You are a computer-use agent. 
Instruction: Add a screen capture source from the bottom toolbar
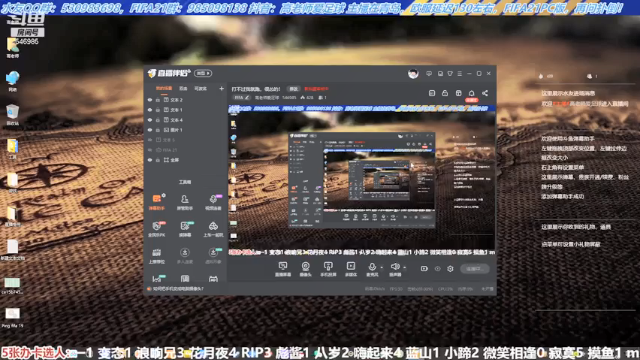pos(283,269)
